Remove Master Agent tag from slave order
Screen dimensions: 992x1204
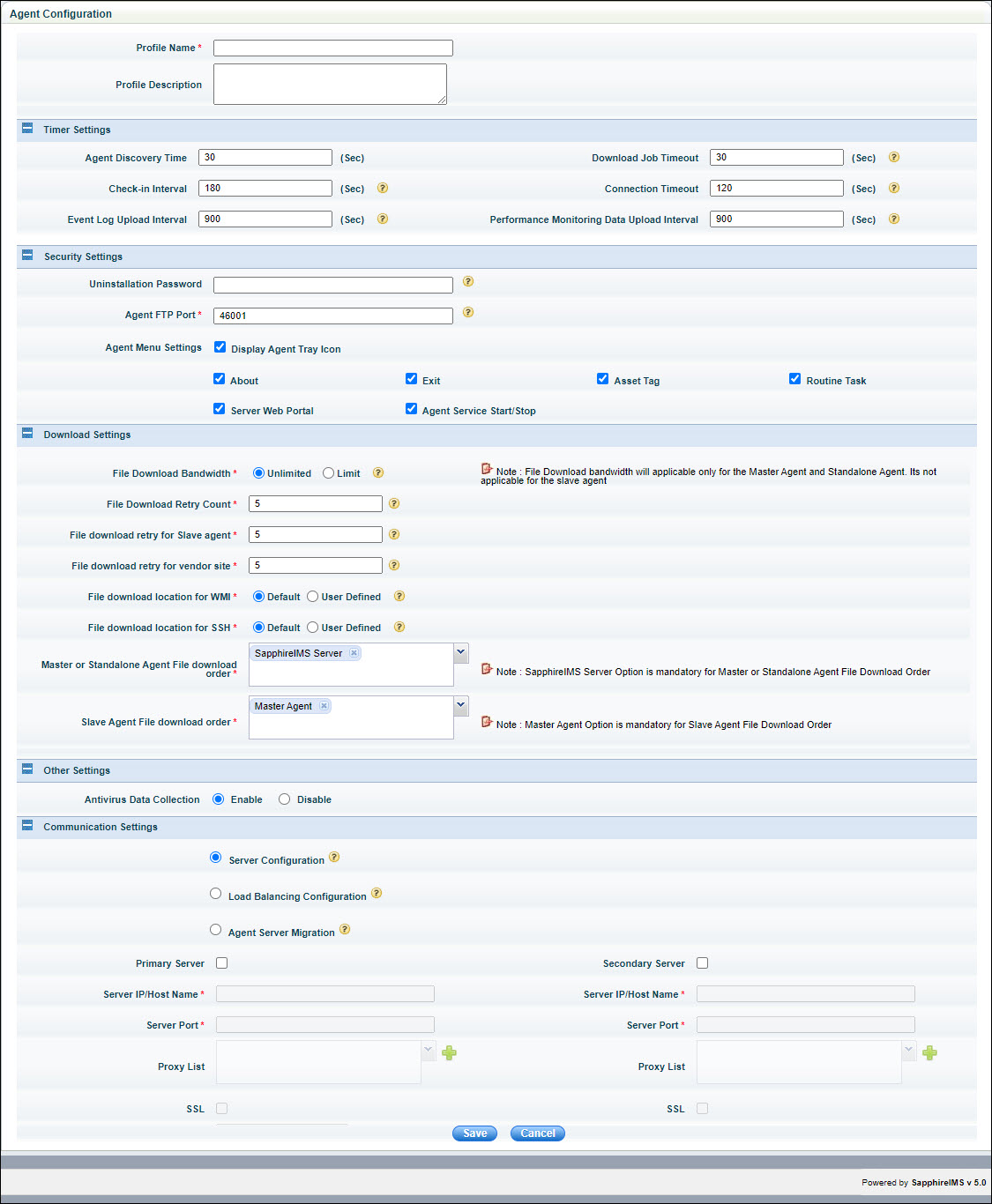(x=324, y=706)
